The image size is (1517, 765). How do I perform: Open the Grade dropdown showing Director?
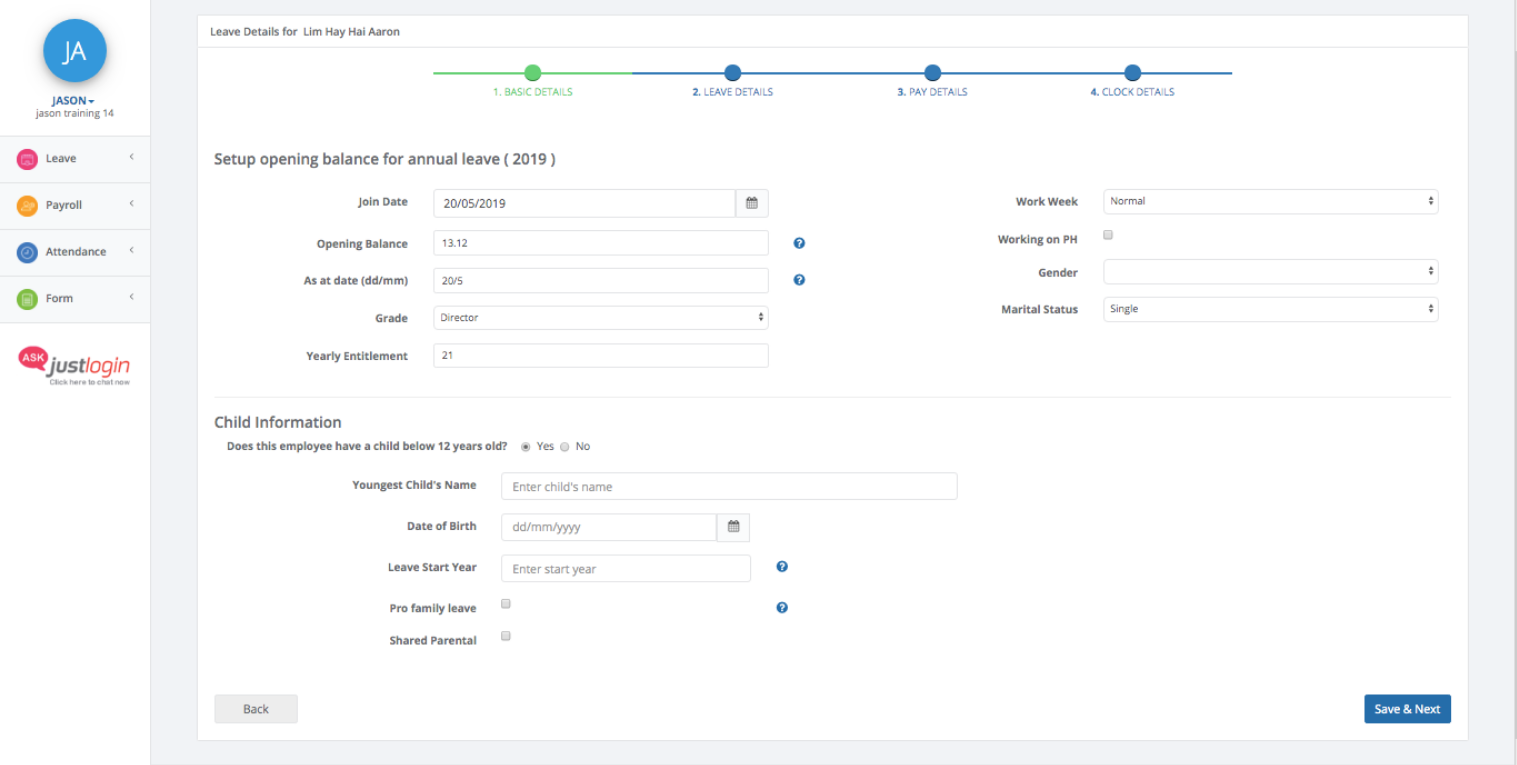601,318
